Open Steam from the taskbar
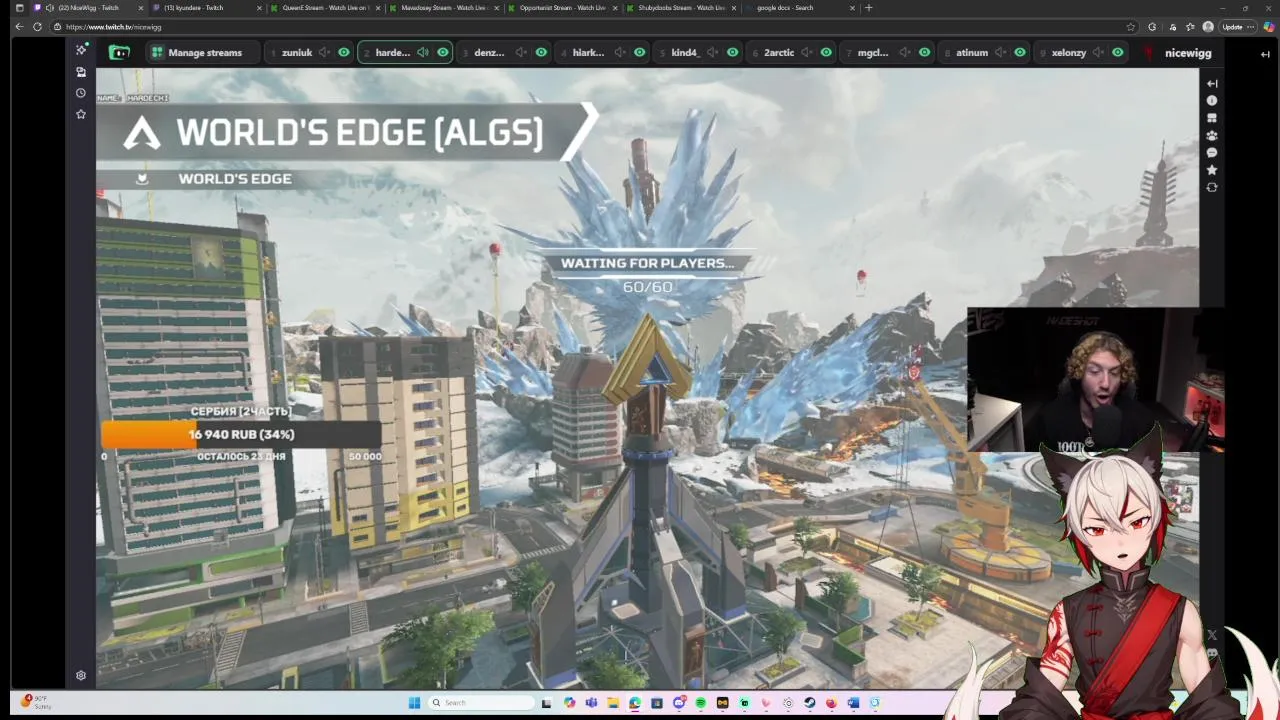The width and height of the screenshot is (1280, 720). coord(809,703)
